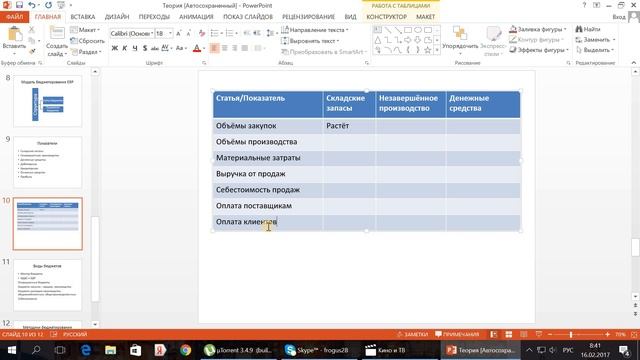Screen dimensions: 640x360
Task: Open Заливка фигуры dropdown
Action: [x=538, y=29]
